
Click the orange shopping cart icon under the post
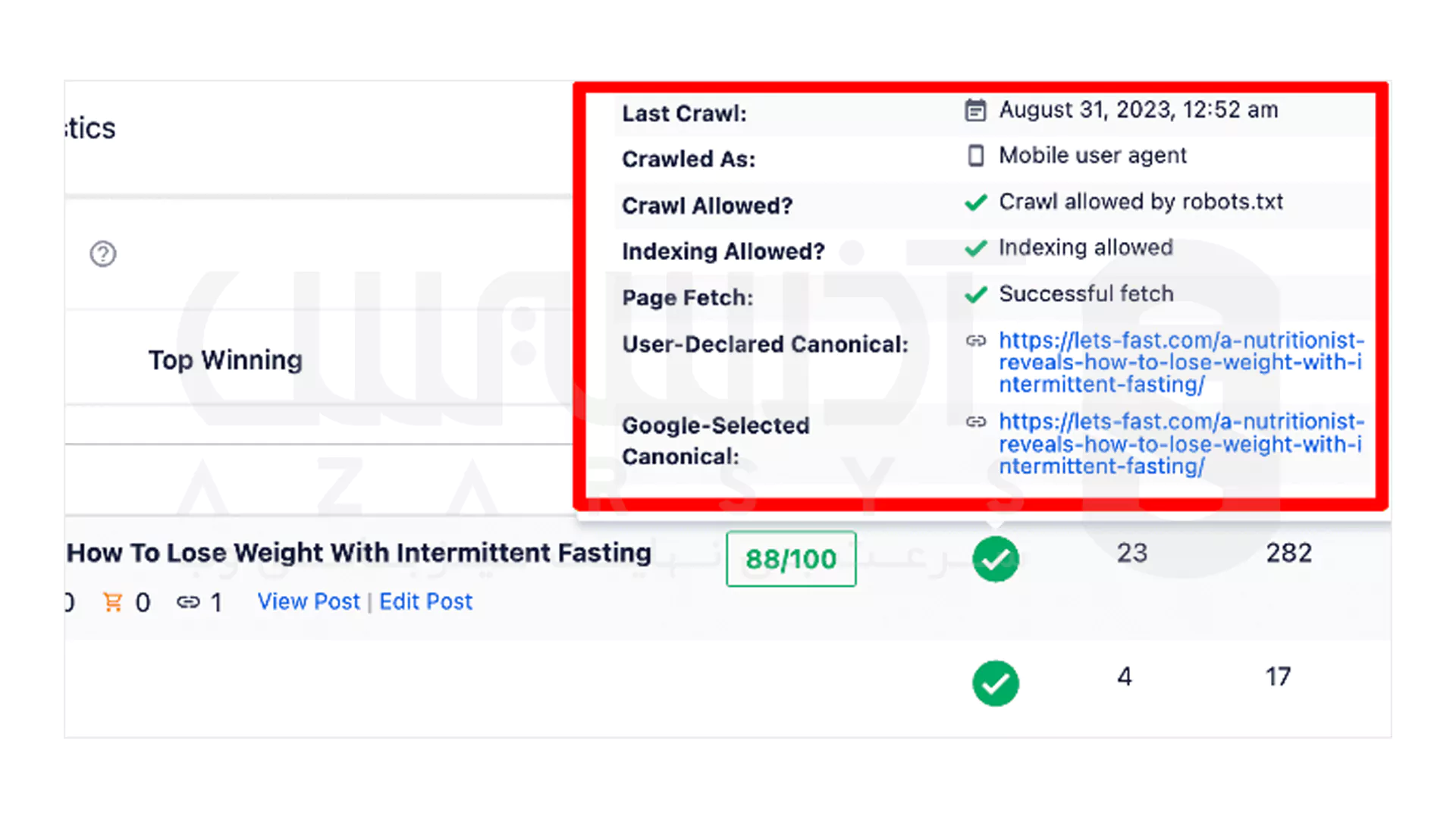(x=112, y=601)
